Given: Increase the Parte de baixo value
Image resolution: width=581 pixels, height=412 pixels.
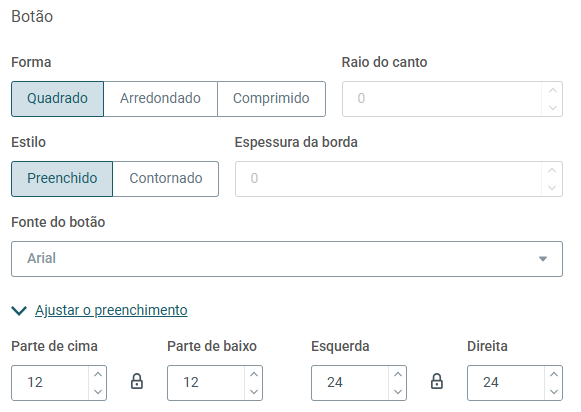Looking at the screenshot, I should point(254,375).
